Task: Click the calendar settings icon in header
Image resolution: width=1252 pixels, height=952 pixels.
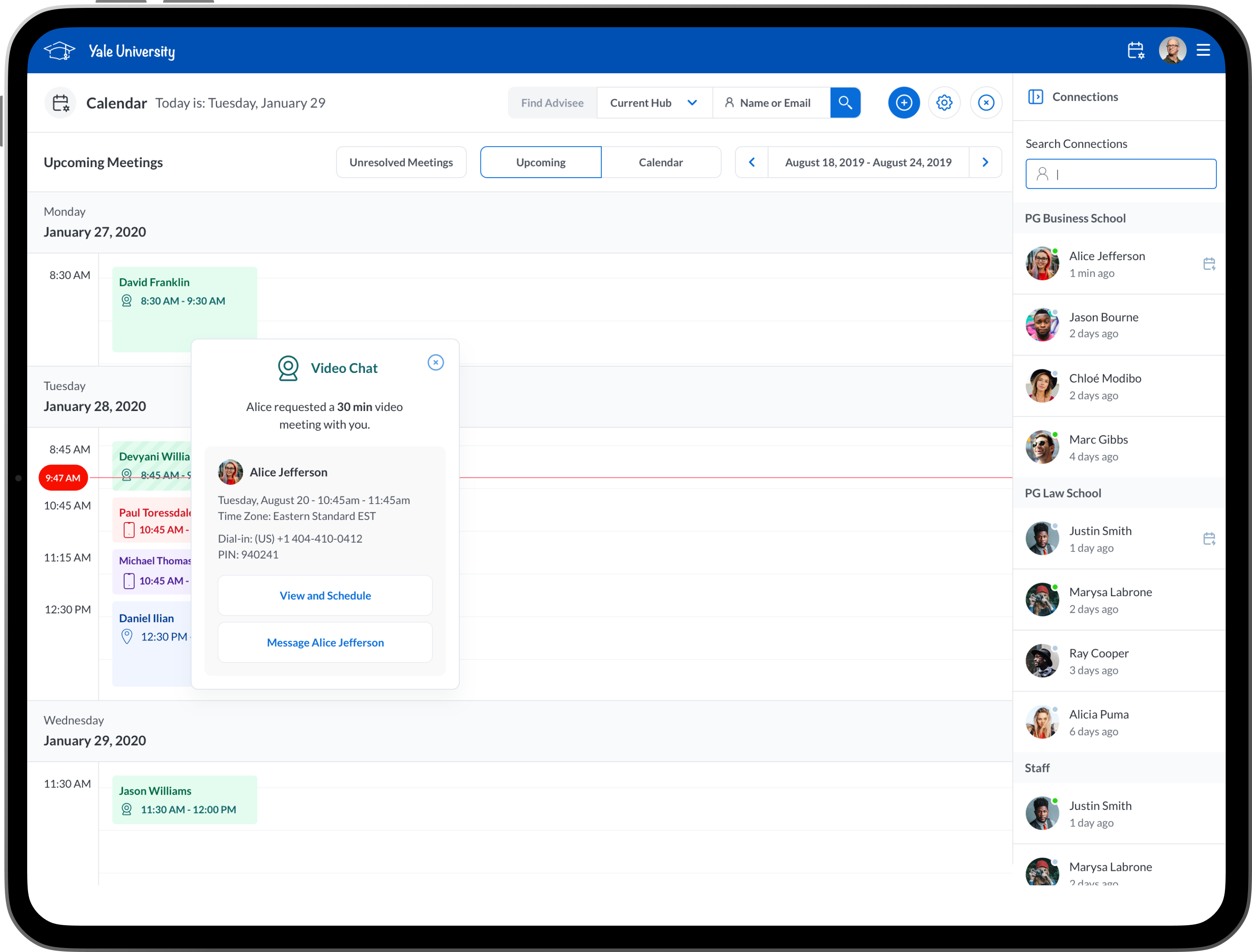Action: pos(1135,51)
